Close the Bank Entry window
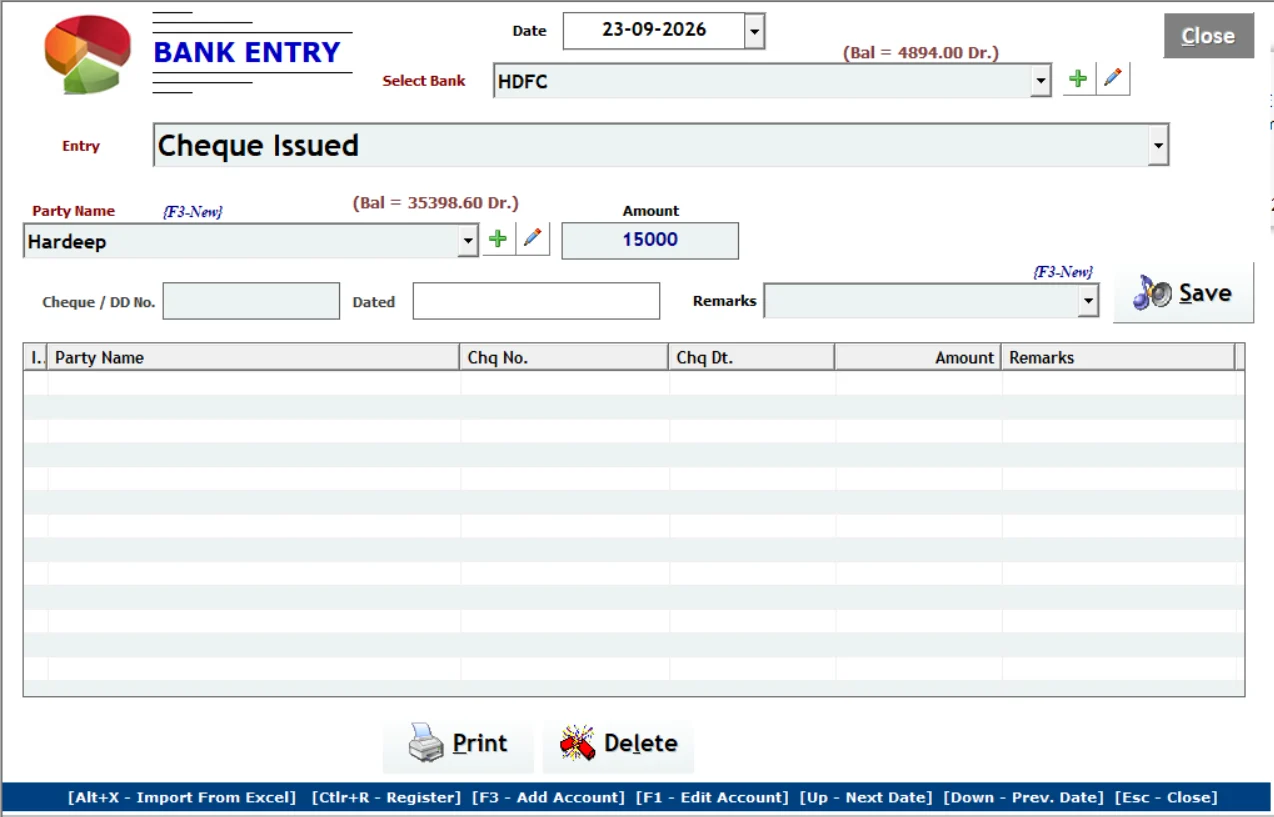 pyautogui.click(x=1208, y=36)
